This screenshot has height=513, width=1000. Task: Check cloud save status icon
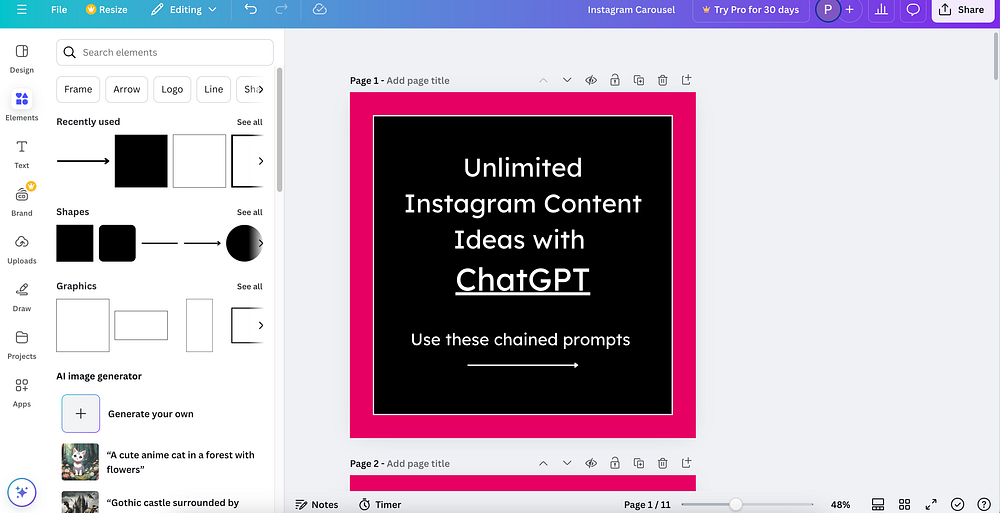[x=320, y=10]
